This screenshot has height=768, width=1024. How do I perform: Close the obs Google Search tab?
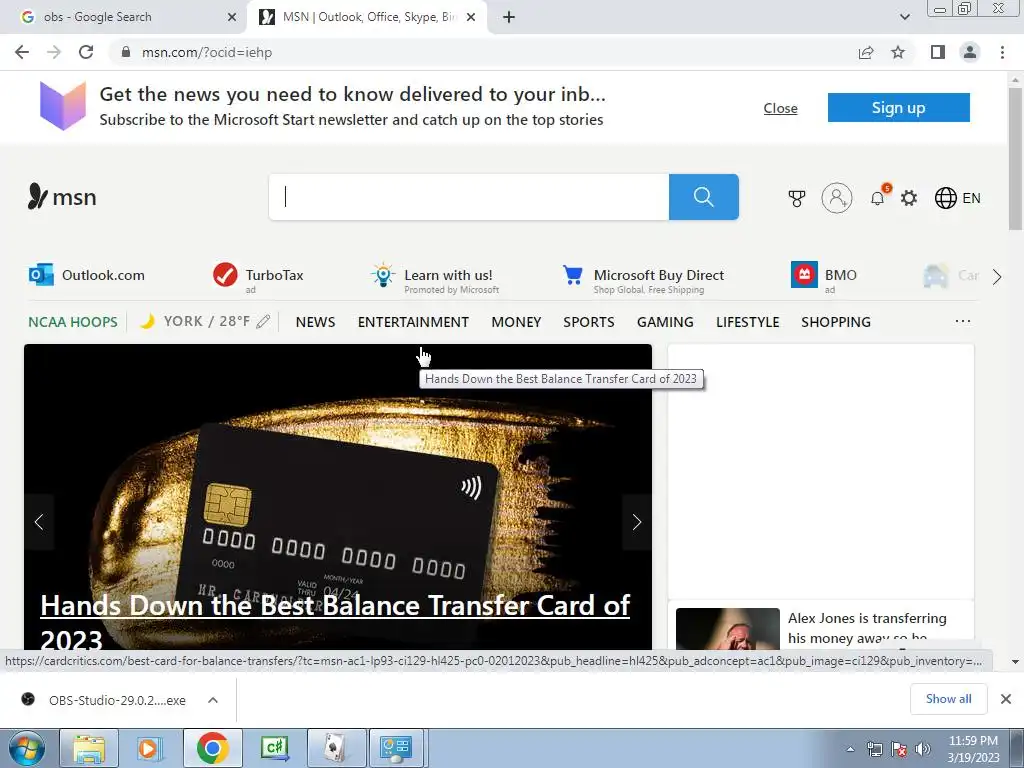pyautogui.click(x=232, y=17)
